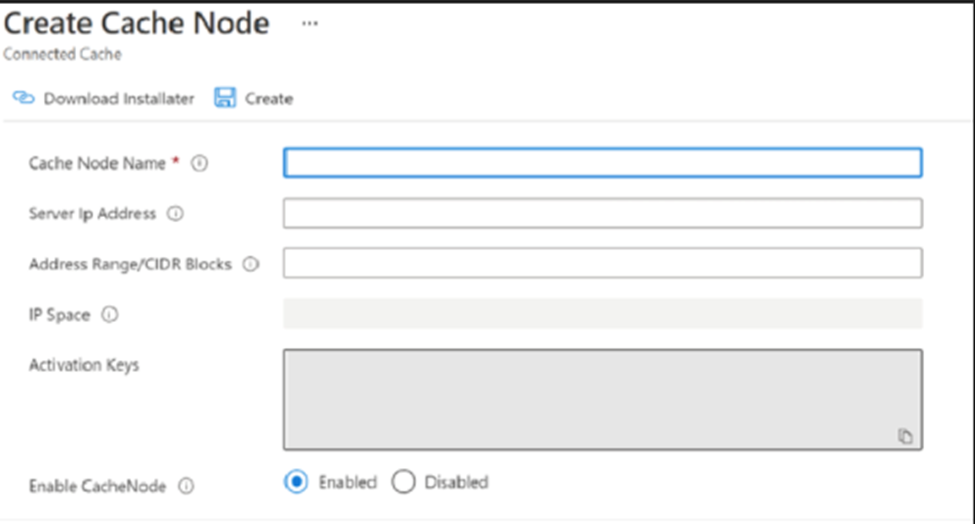Show info for Address Range/CIDR Blocks
Image resolution: width=975 pixels, height=524 pixels.
click(x=251, y=264)
